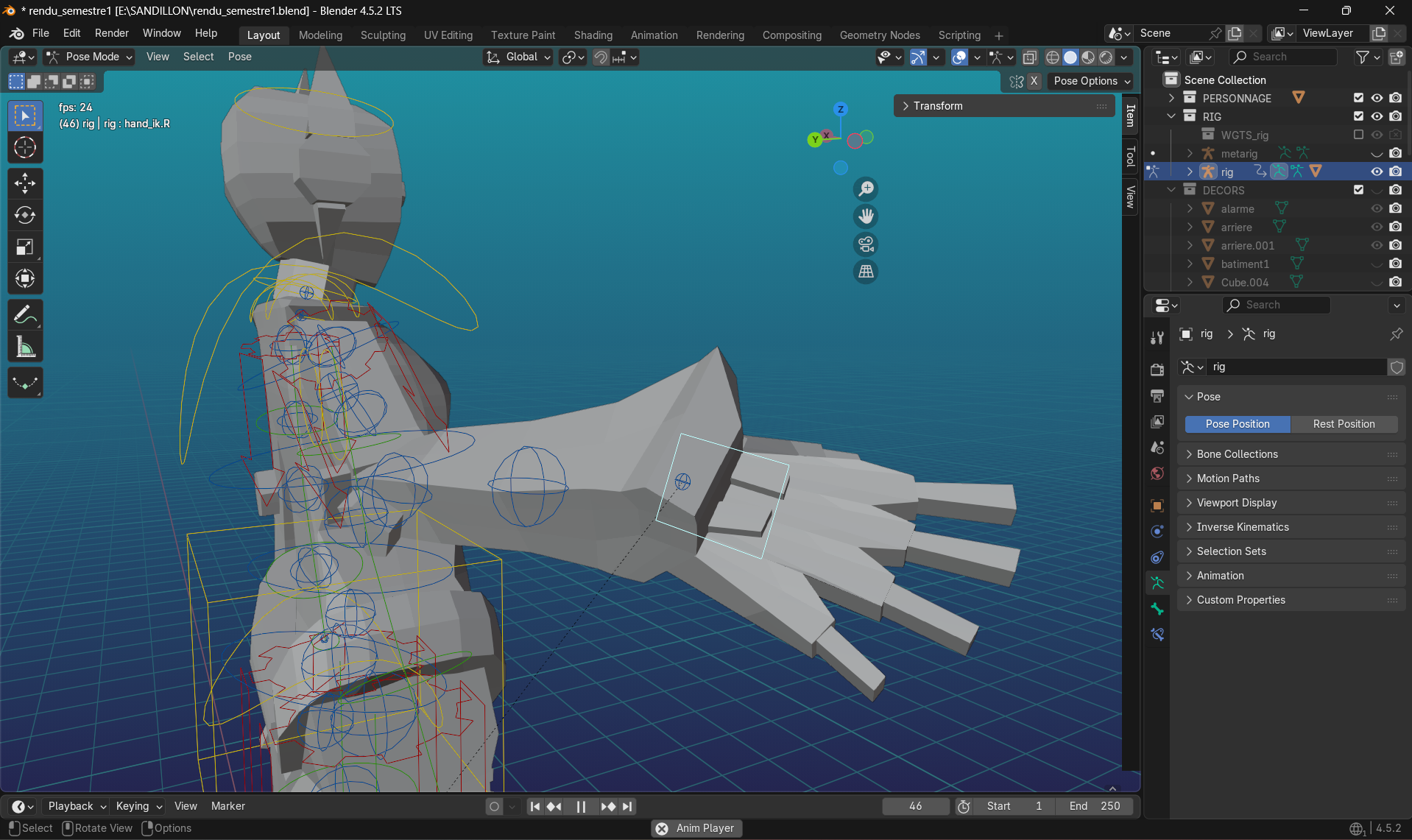1412x840 pixels.
Task: Expand the alarme object in the outliner
Action: 1190,208
